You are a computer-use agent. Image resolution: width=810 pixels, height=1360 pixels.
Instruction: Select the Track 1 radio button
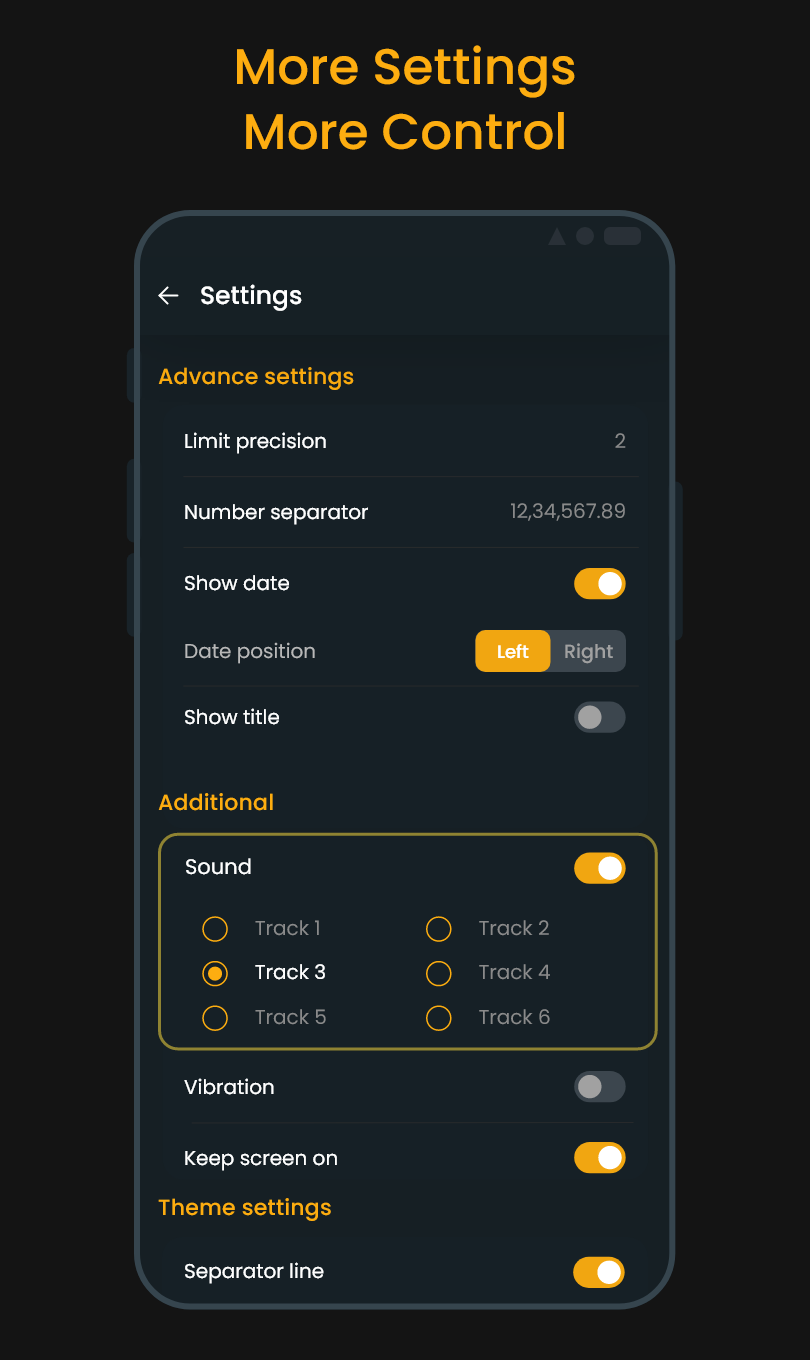[215, 929]
